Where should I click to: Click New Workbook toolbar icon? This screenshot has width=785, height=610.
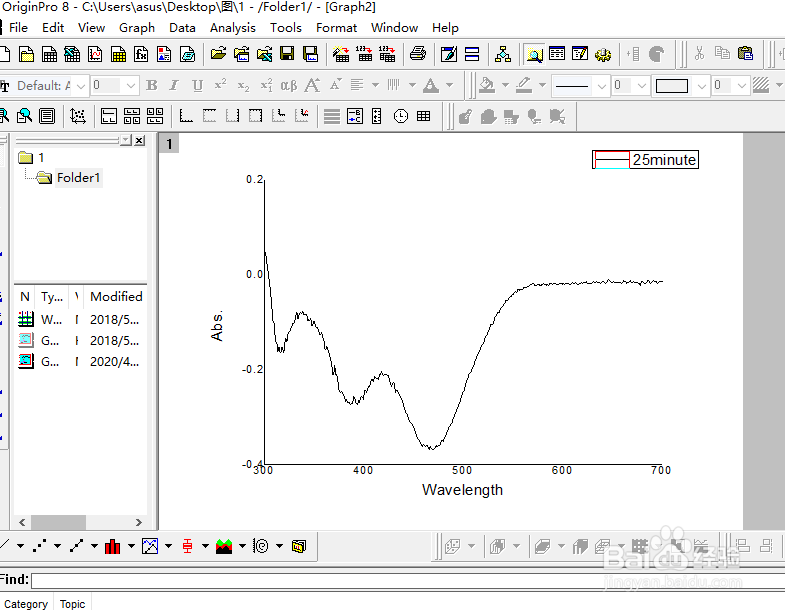point(49,54)
